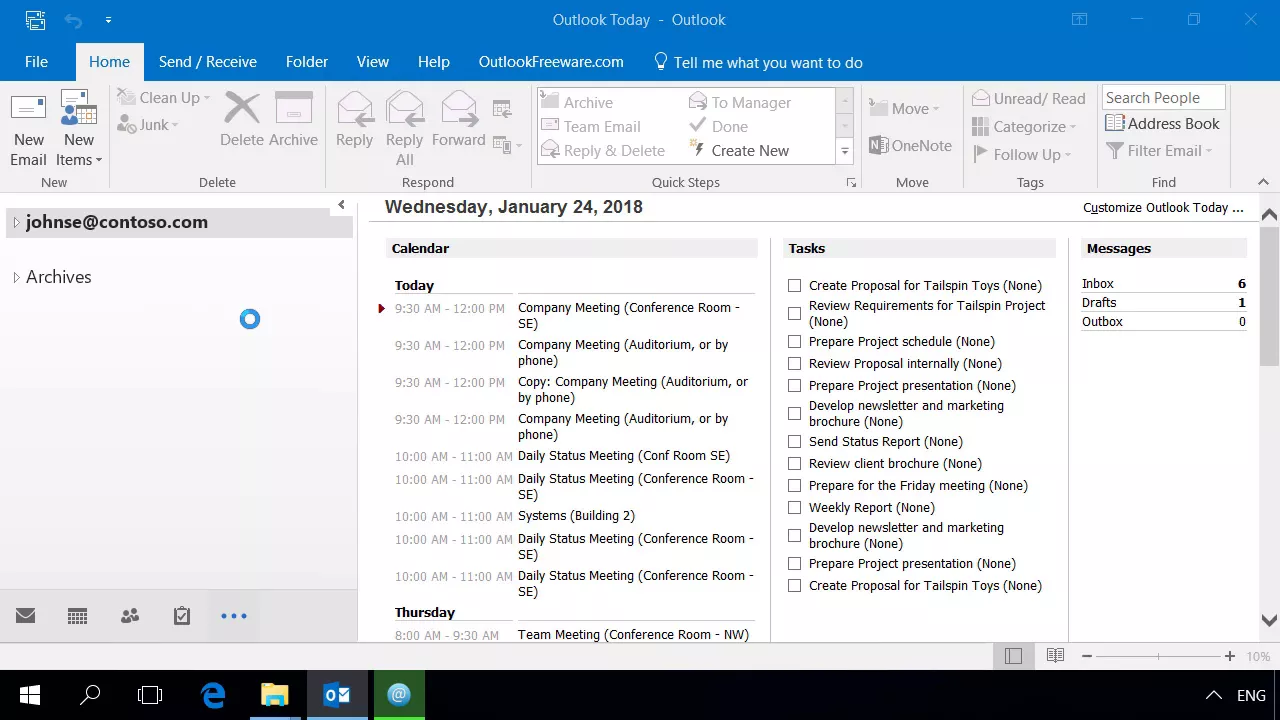Open the Address Book

(x=1162, y=124)
